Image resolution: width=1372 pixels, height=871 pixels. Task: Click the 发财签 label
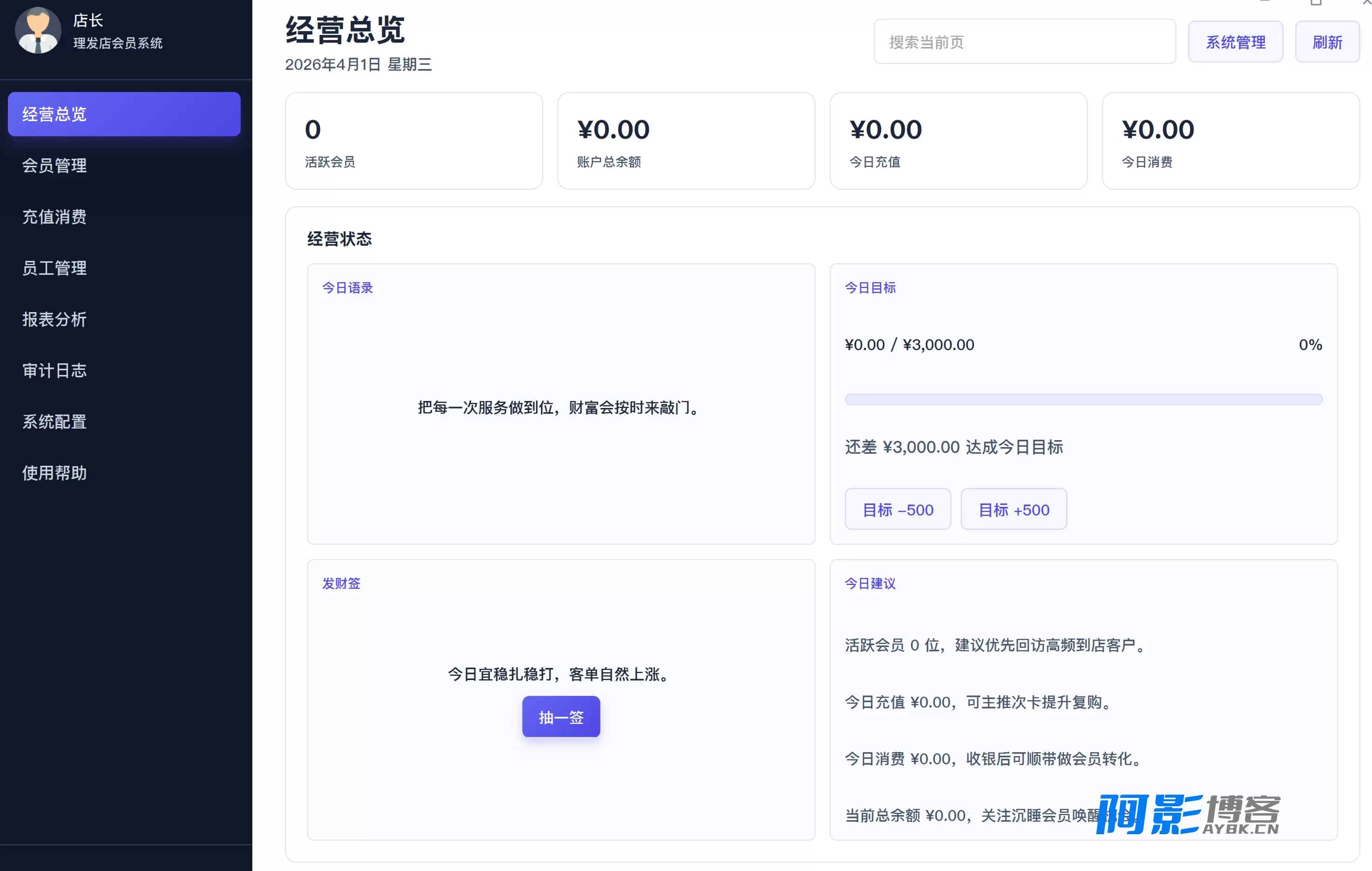pyautogui.click(x=341, y=583)
